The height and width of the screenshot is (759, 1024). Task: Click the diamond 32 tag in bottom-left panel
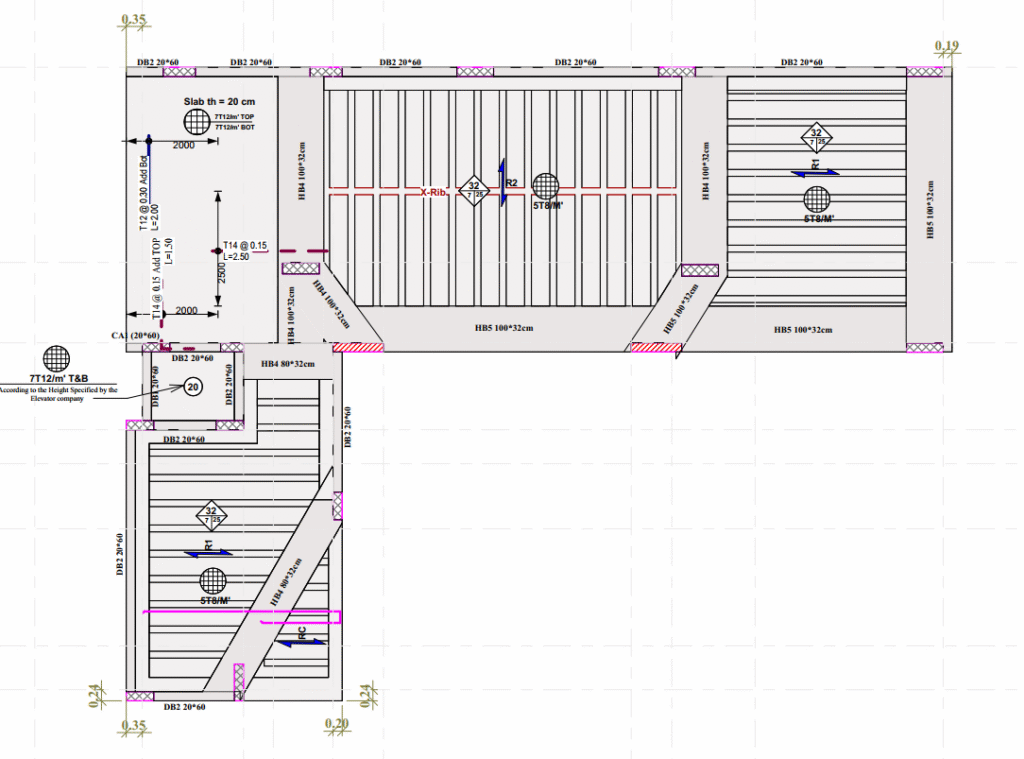[211, 515]
